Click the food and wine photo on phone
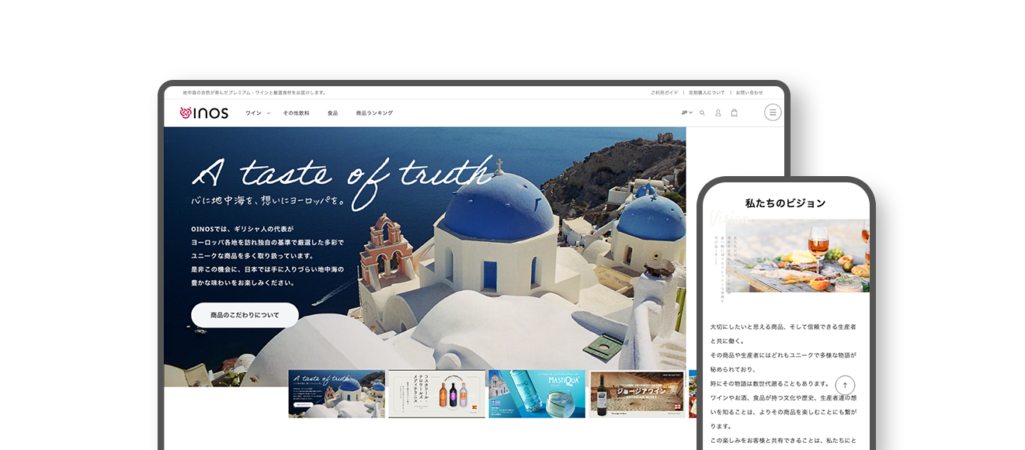 (x=790, y=257)
